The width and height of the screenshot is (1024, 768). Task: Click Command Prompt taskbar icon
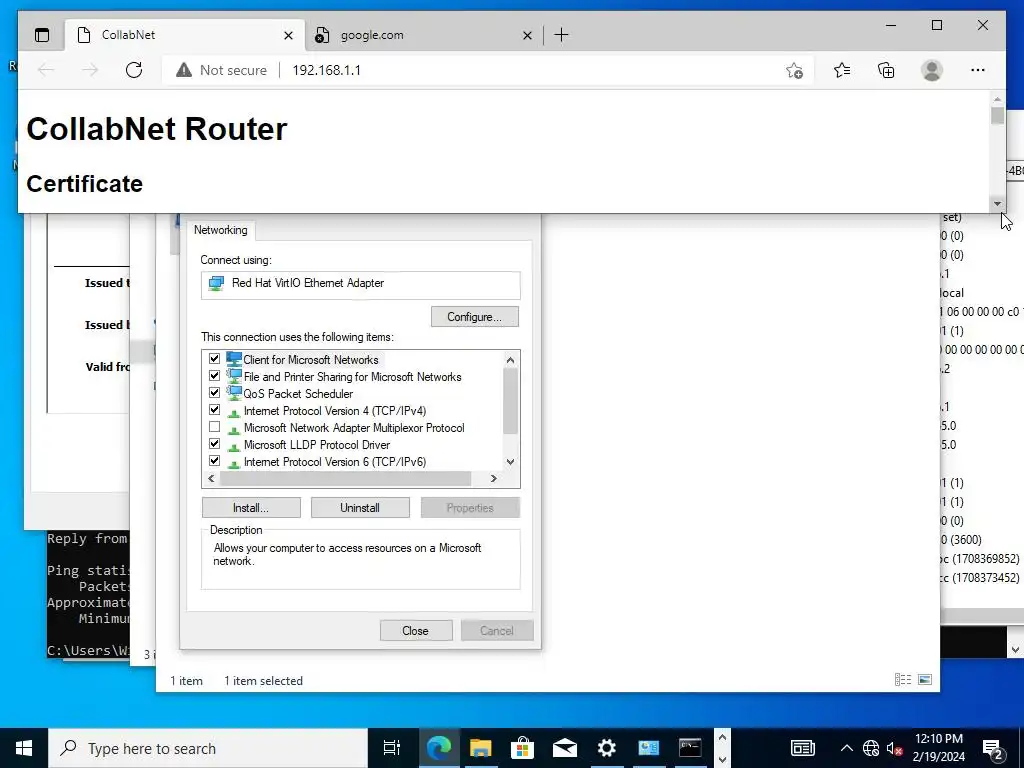coord(690,748)
